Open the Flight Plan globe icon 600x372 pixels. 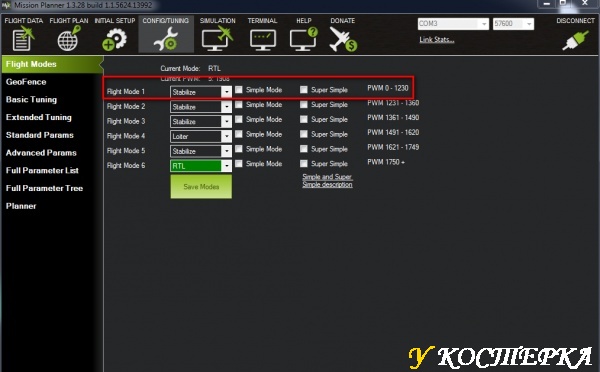pos(69,38)
